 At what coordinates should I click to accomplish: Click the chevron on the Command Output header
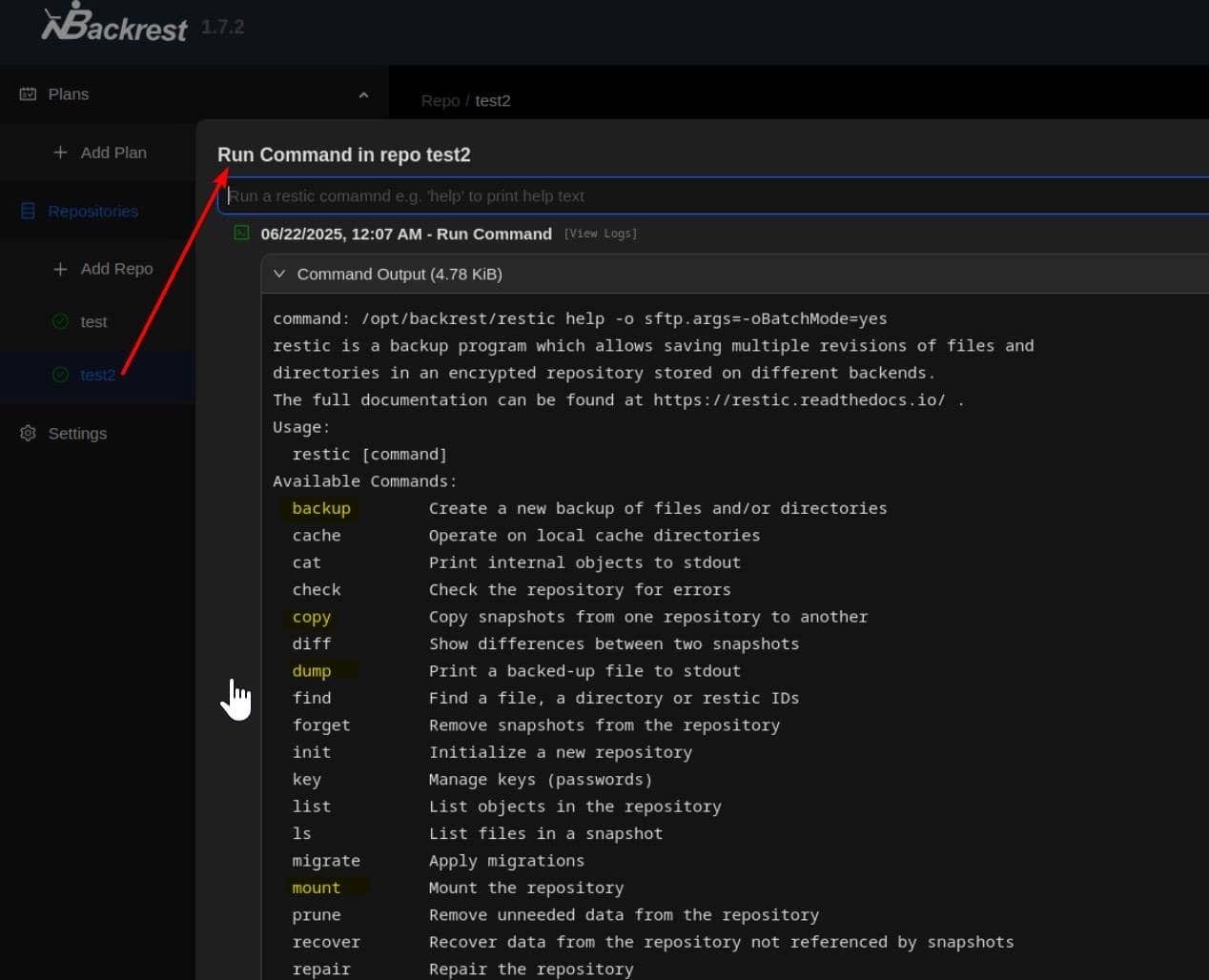(279, 274)
